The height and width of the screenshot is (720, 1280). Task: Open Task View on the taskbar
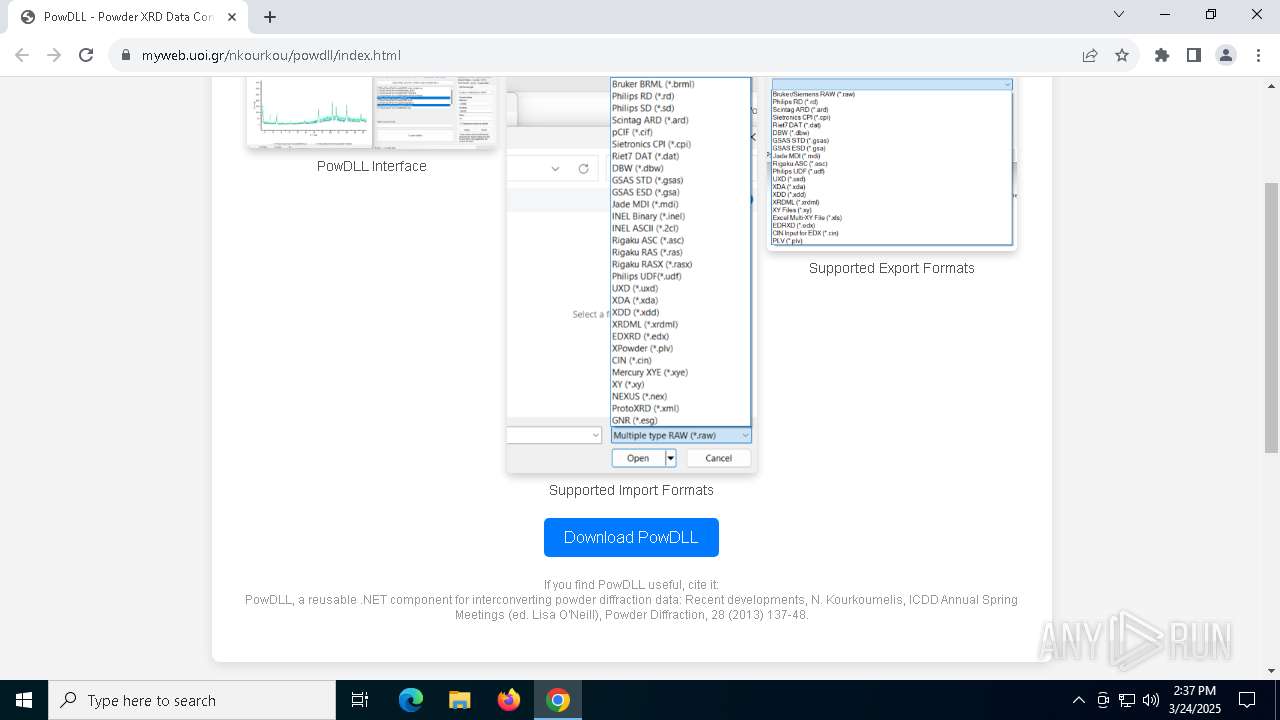coord(360,700)
